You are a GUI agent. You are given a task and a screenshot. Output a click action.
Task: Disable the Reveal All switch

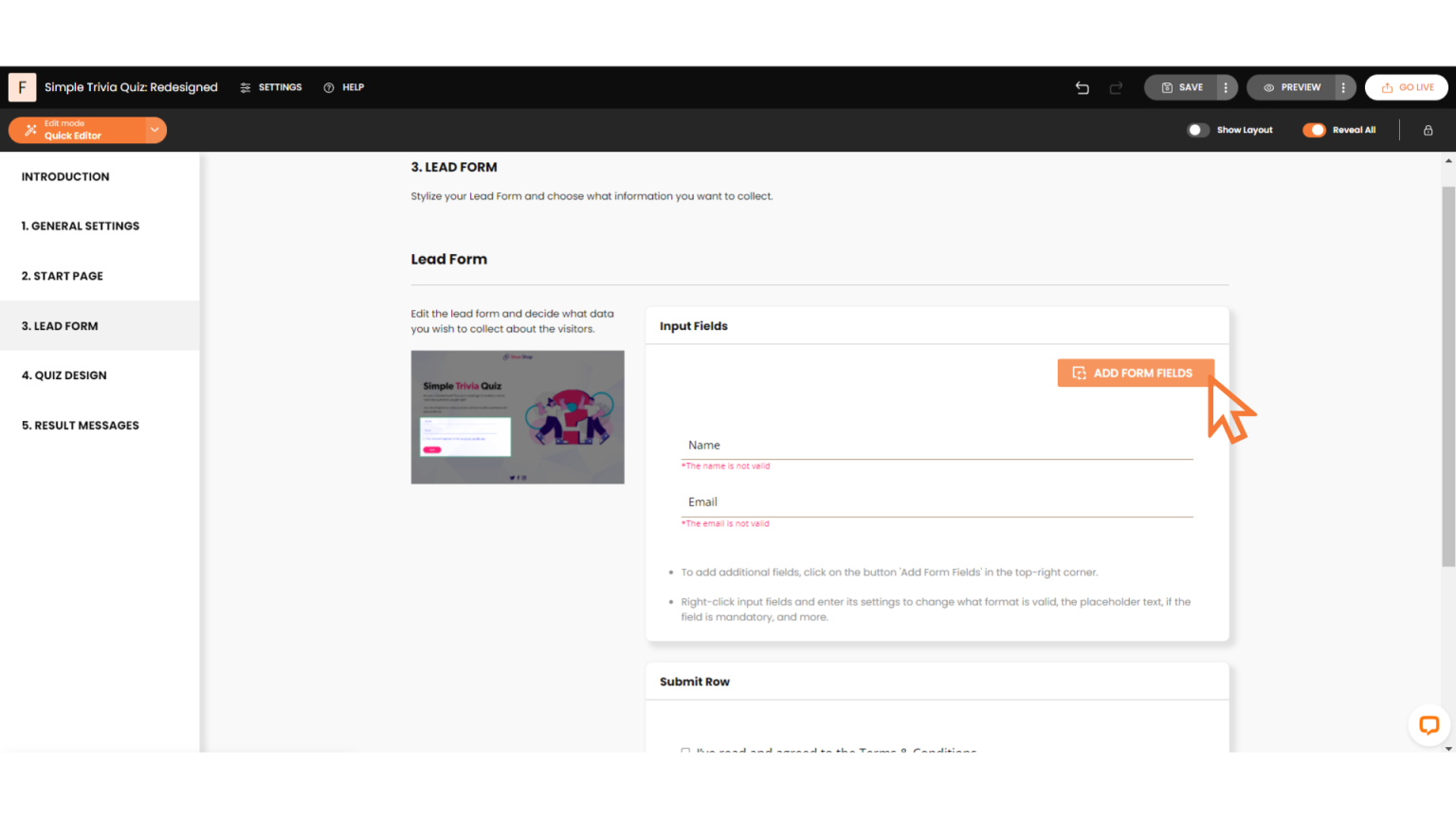click(x=1314, y=130)
